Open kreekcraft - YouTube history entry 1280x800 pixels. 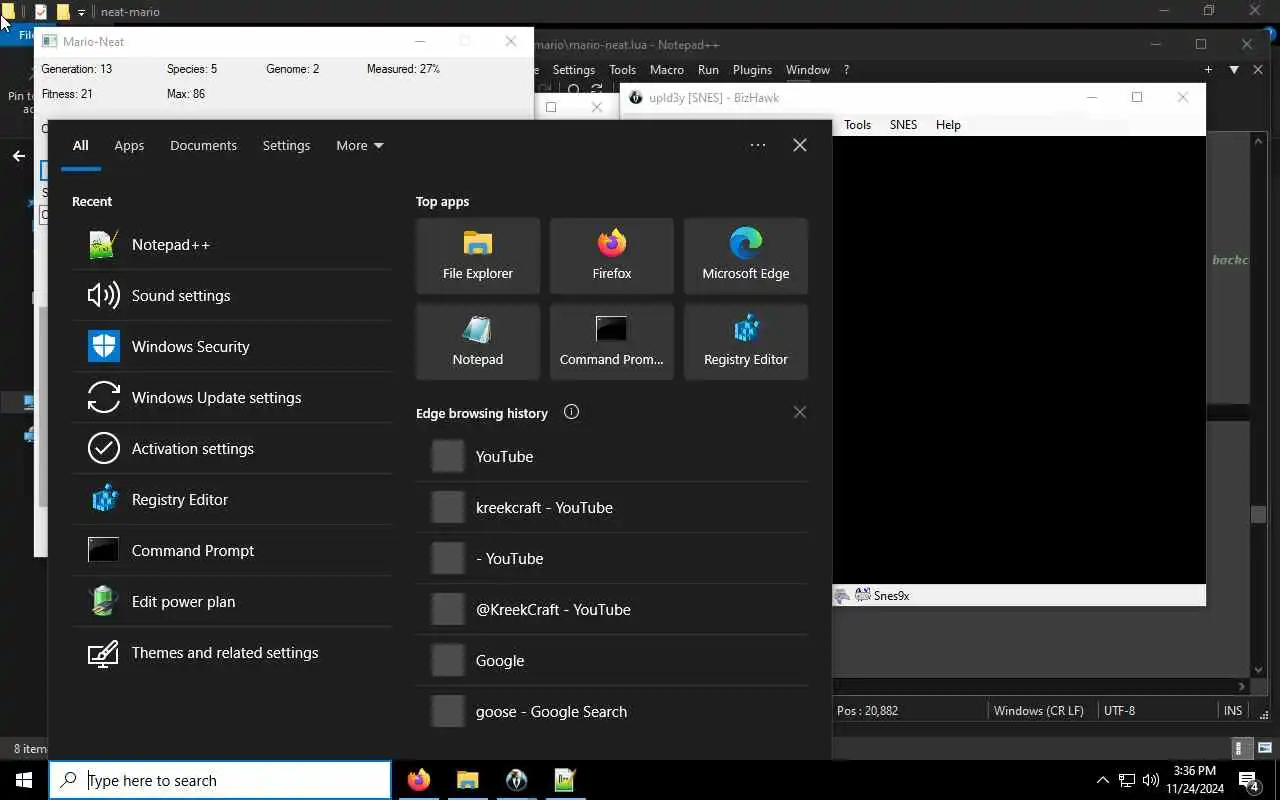[x=612, y=507]
